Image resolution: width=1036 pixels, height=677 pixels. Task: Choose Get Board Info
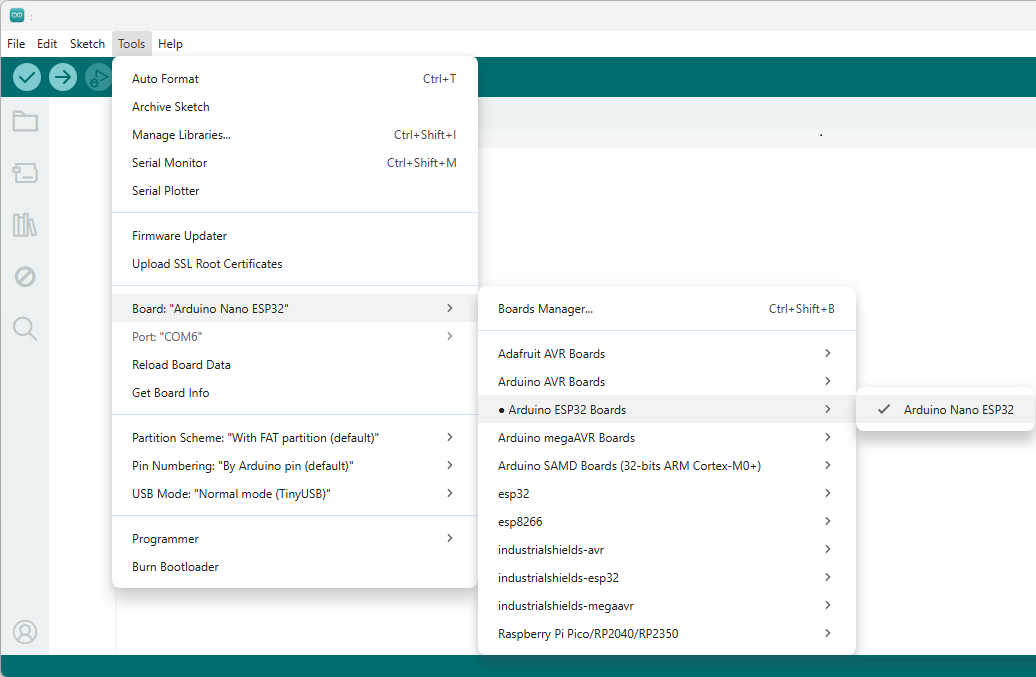(295, 392)
